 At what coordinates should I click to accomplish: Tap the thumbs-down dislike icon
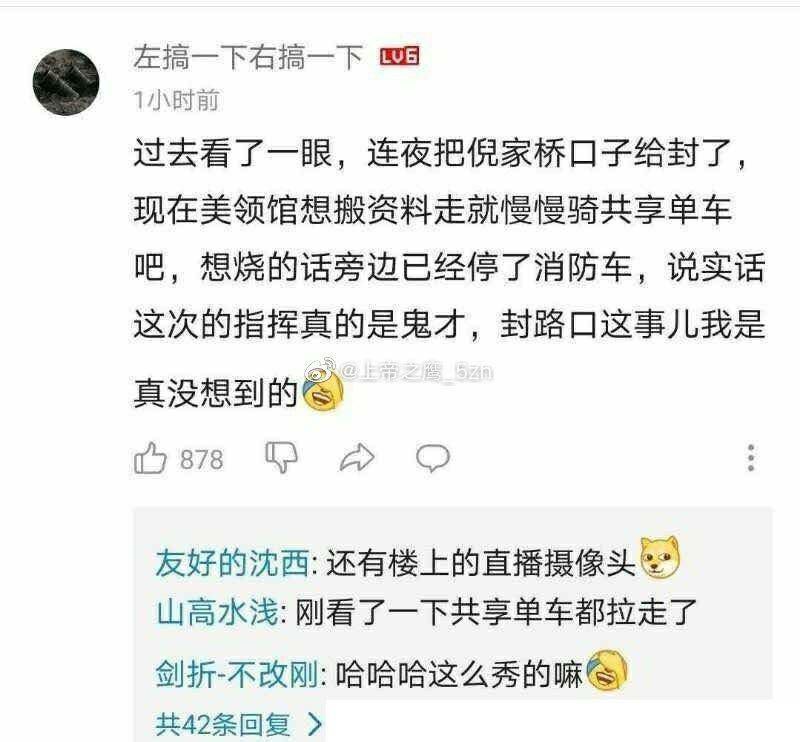click(282, 457)
